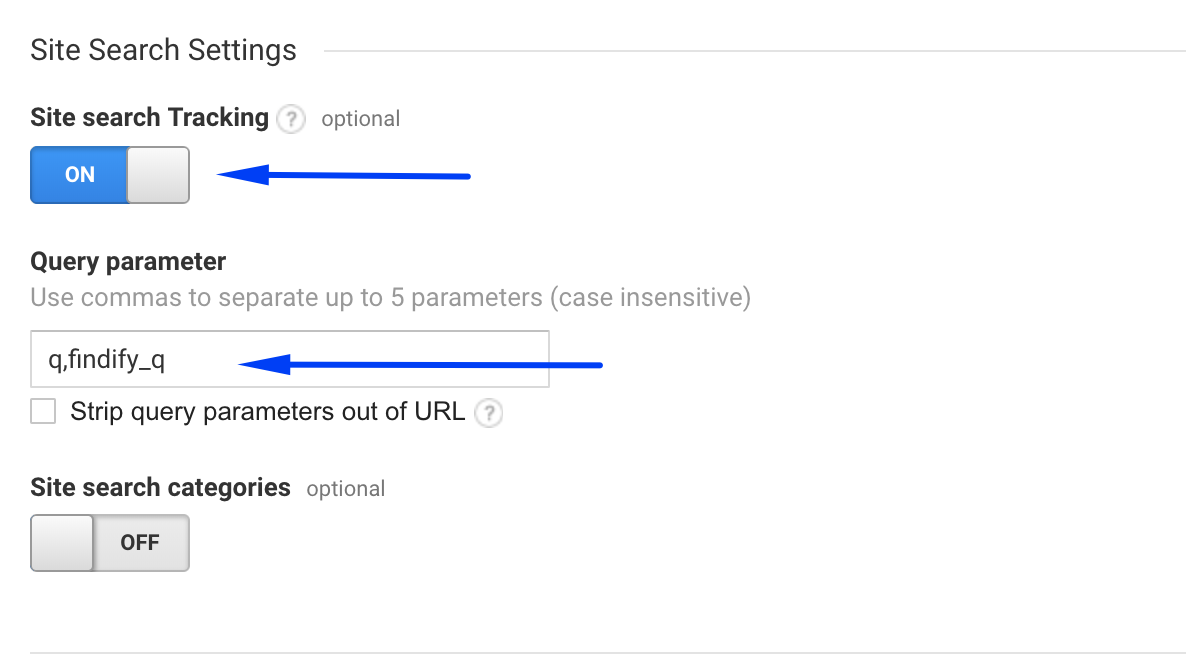The image size is (1186, 664).
Task: Click the Query parameter label
Action: [x=128, y=261]
